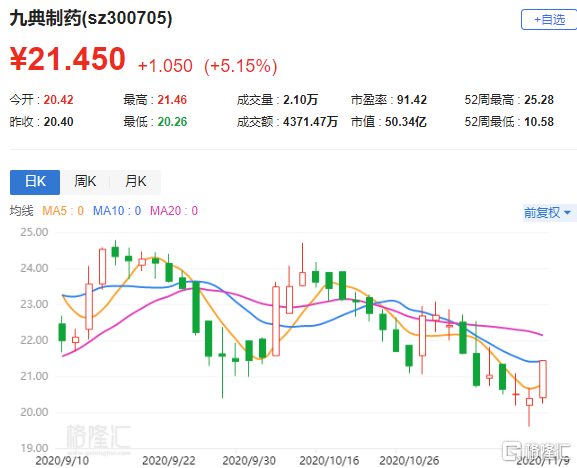Click the stock title 九典制药(sz300705)
Viewport: 577px width, 468px height.
(x=91, y=18)
